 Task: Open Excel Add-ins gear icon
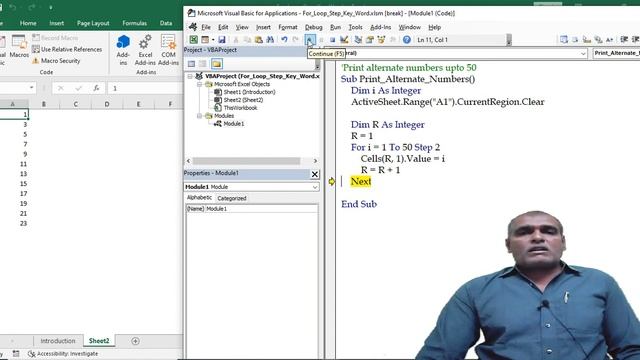145,50
